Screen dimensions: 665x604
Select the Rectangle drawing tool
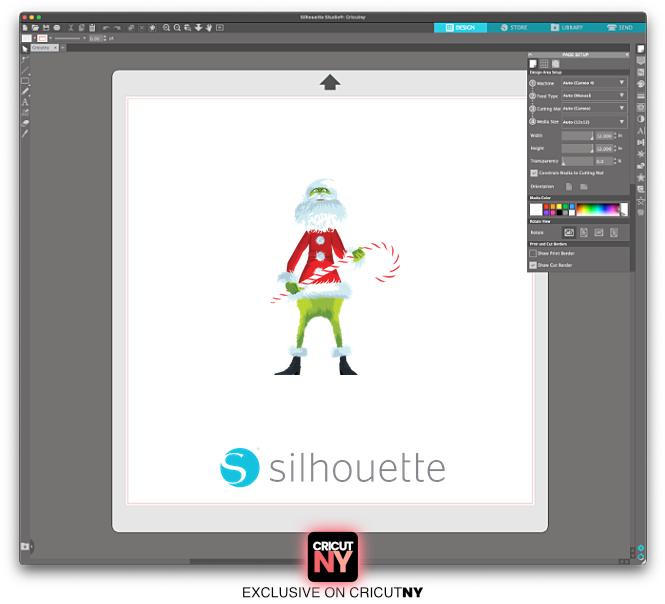point(25,81)
